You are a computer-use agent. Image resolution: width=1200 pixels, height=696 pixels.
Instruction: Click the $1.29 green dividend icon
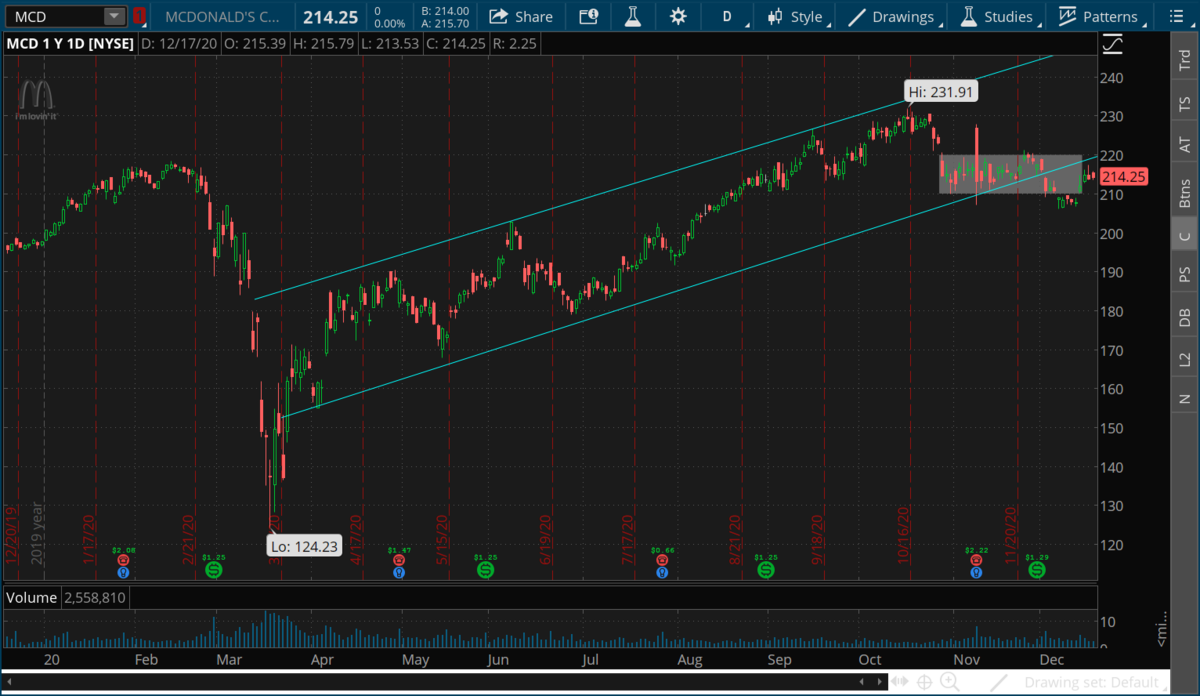pyautogui.click(x=1037, y=570)
